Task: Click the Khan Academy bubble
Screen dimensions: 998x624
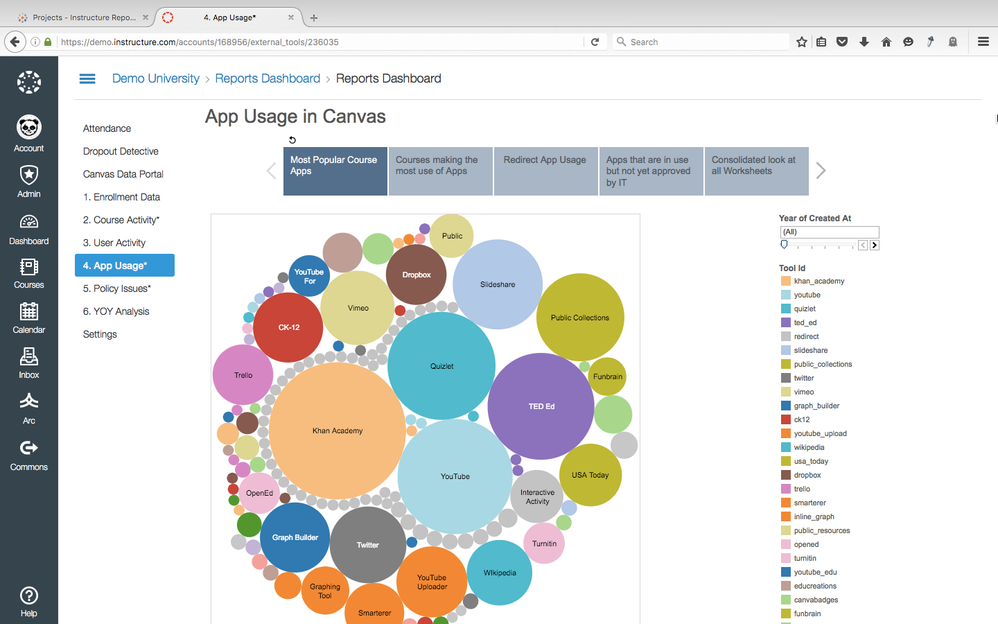Action: click(x=337, y=431)
